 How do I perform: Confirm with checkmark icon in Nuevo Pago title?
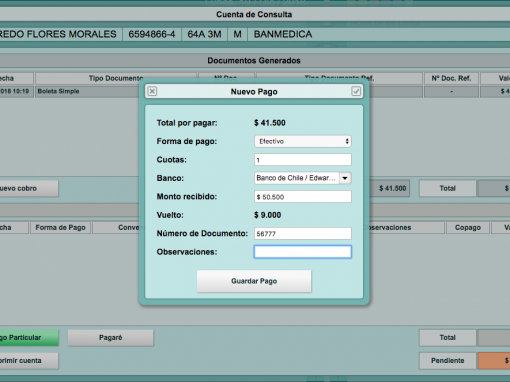click(x=356, y=91)
